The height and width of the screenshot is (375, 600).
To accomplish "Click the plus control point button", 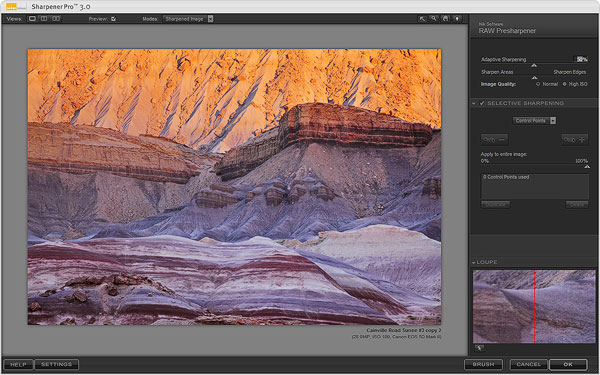I will point(575,140).
